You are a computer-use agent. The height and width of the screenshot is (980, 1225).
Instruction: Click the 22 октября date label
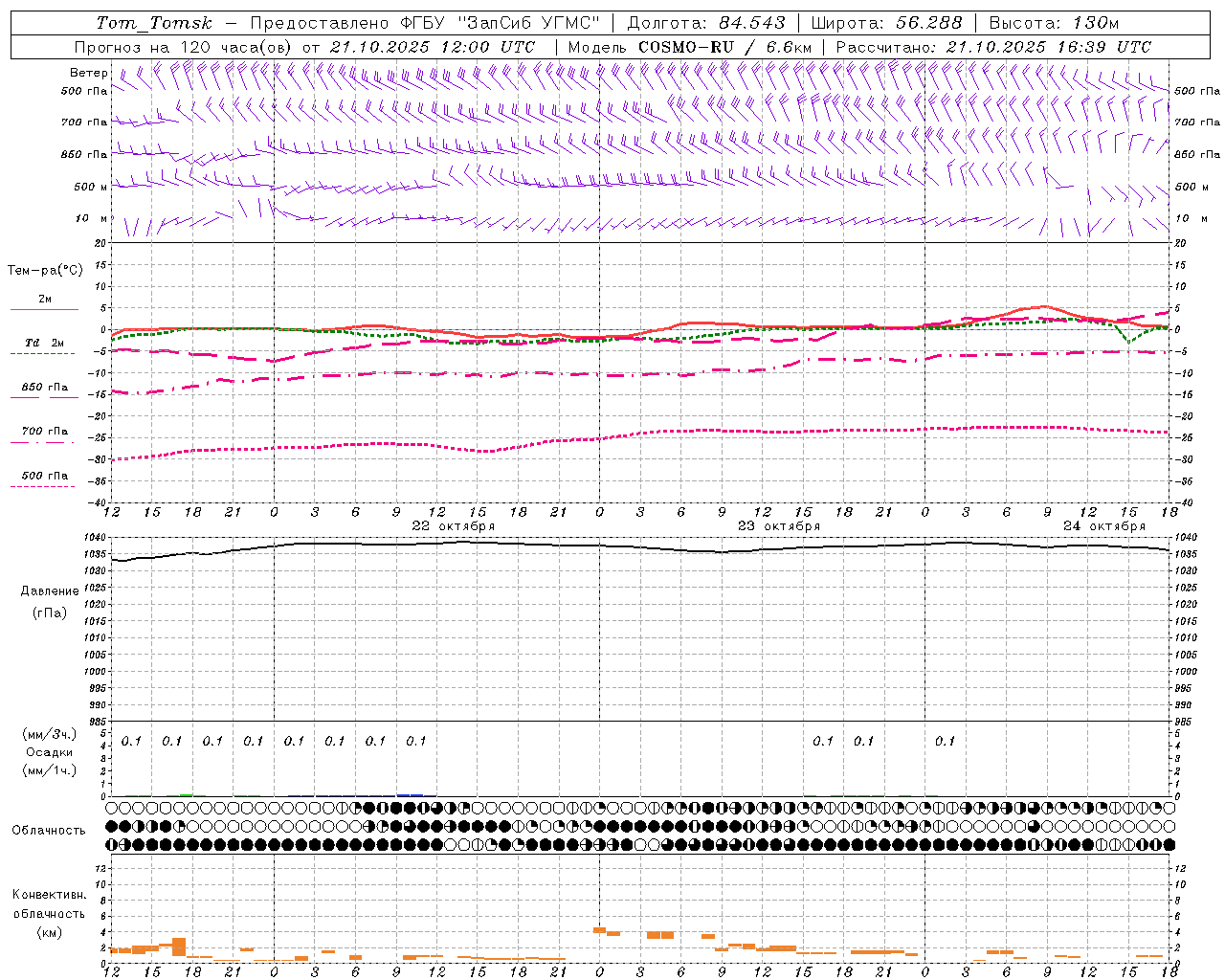click(x=454, y=526)
